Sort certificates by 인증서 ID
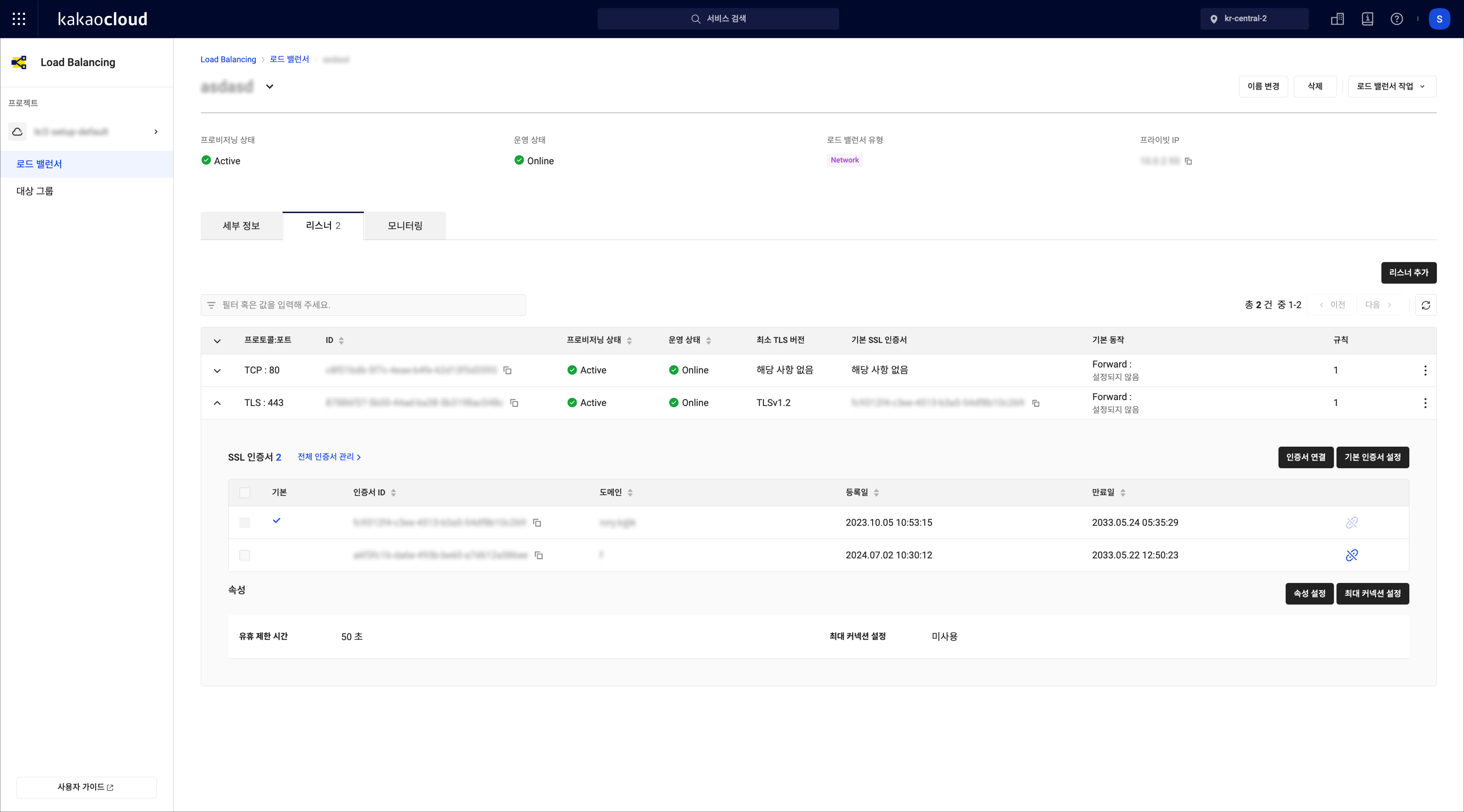 point(393,492)
